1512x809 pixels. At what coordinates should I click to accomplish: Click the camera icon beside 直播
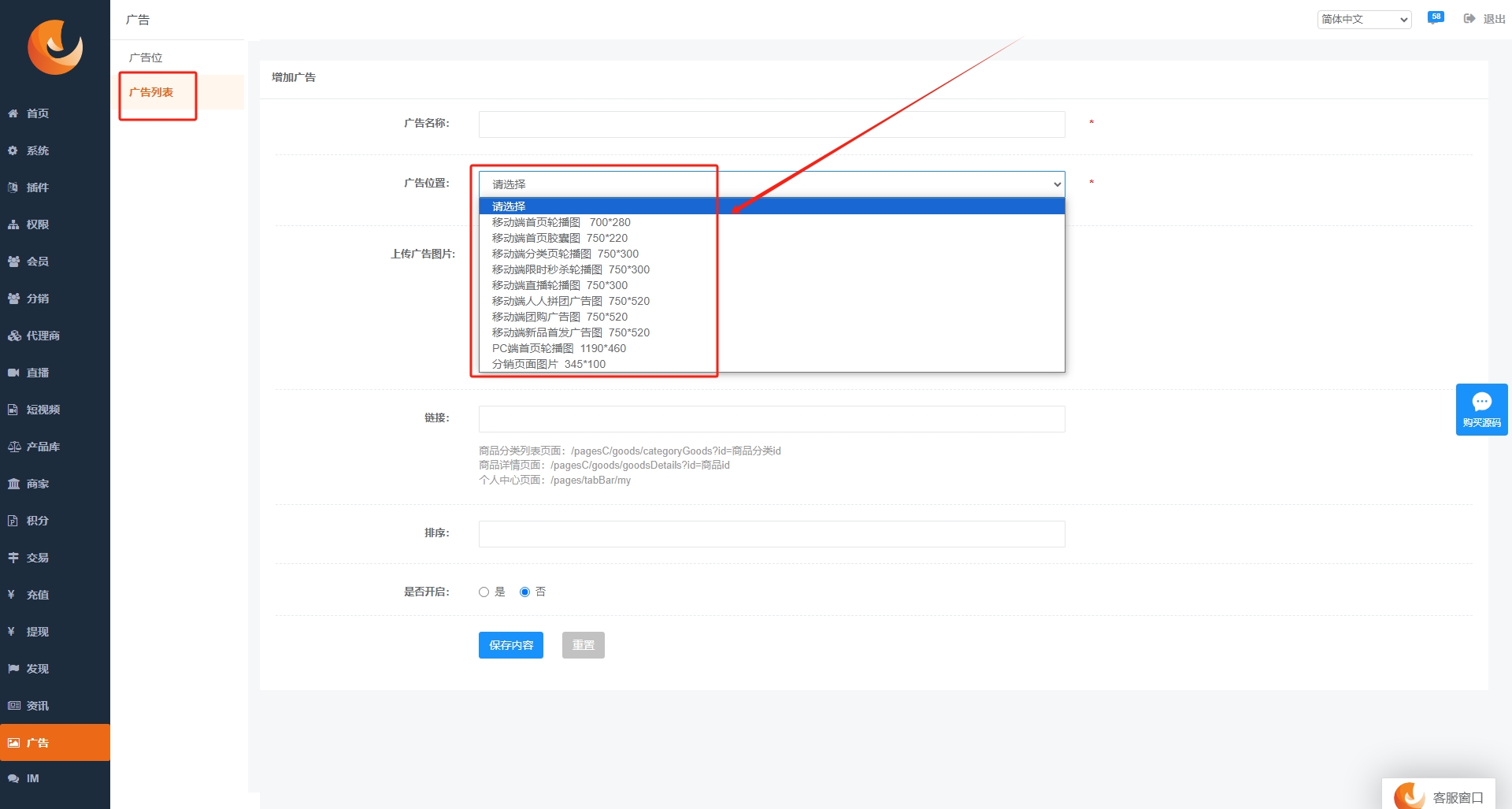click(13, 373)
